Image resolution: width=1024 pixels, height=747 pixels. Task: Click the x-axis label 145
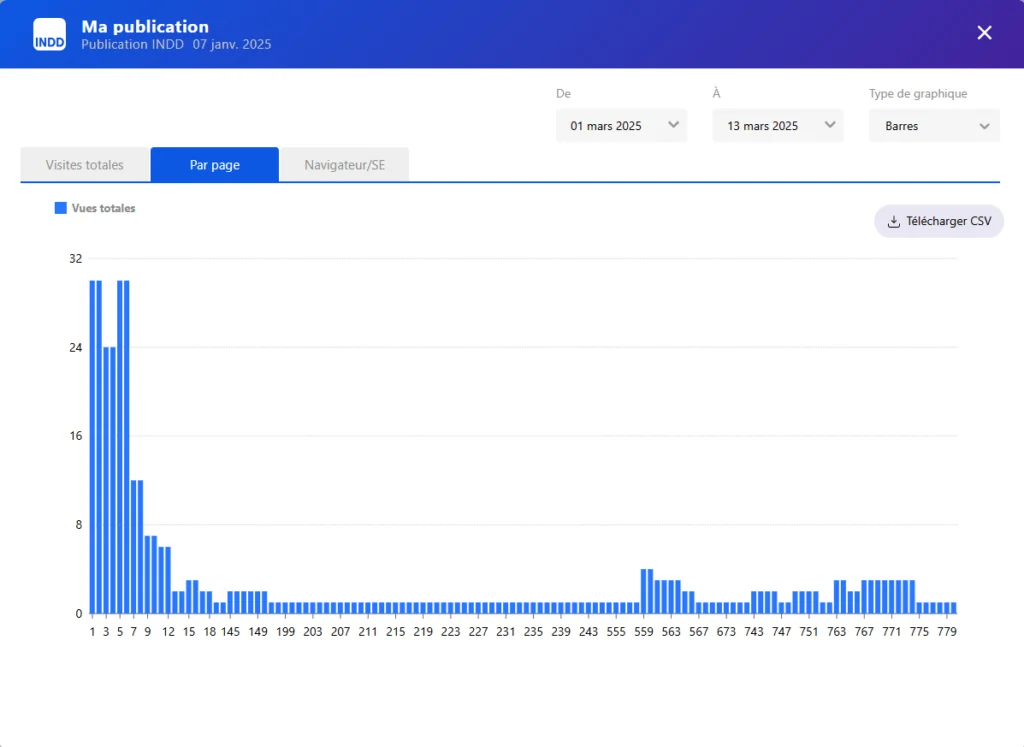tap(230, 631)
